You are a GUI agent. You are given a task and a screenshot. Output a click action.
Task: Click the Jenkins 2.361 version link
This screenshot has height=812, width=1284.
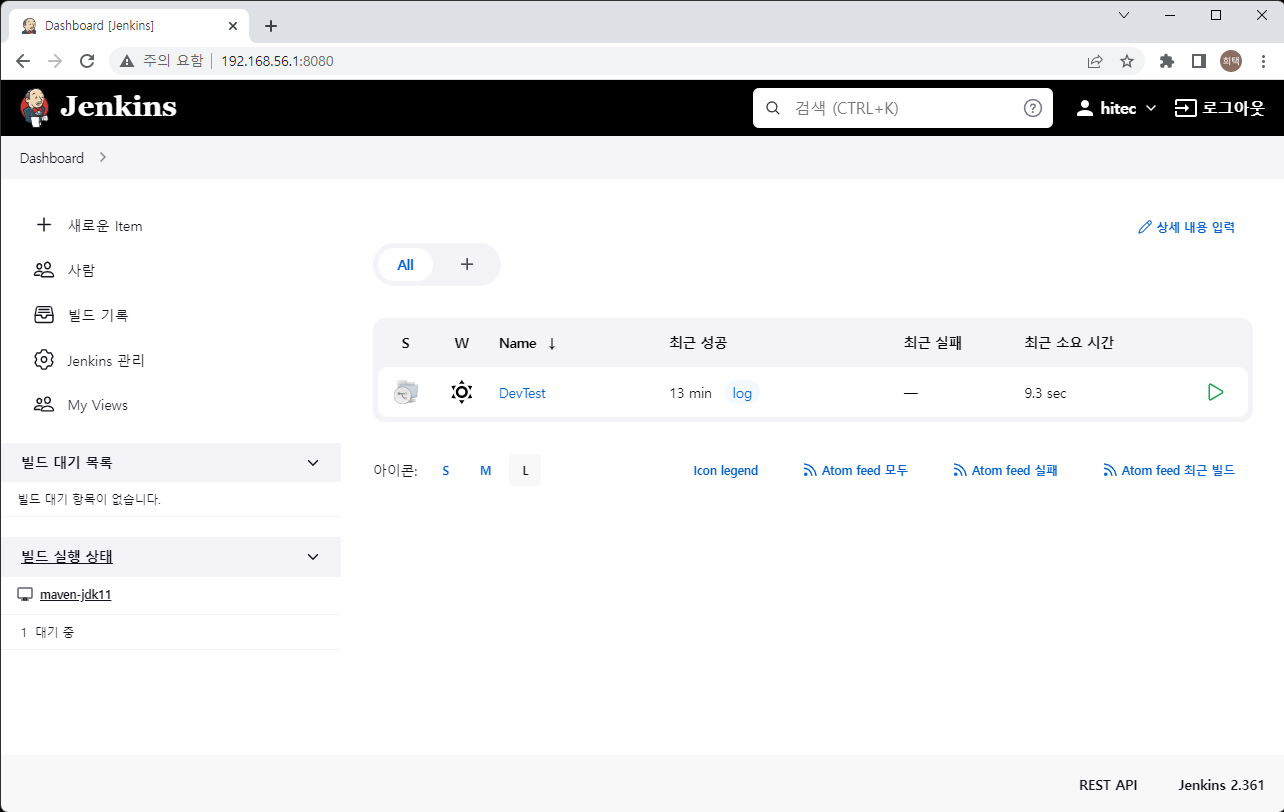pyautogui.click(x=1221, y=785)
